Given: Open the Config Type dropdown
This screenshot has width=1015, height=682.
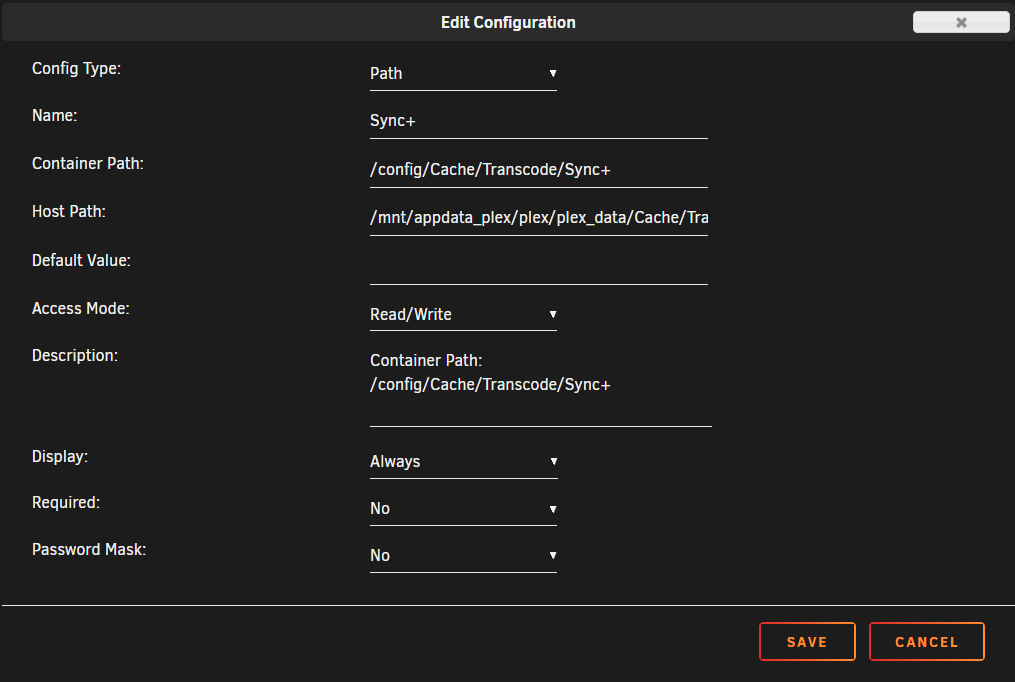Looking at the screenshot, I should click(x=463, y=73).
